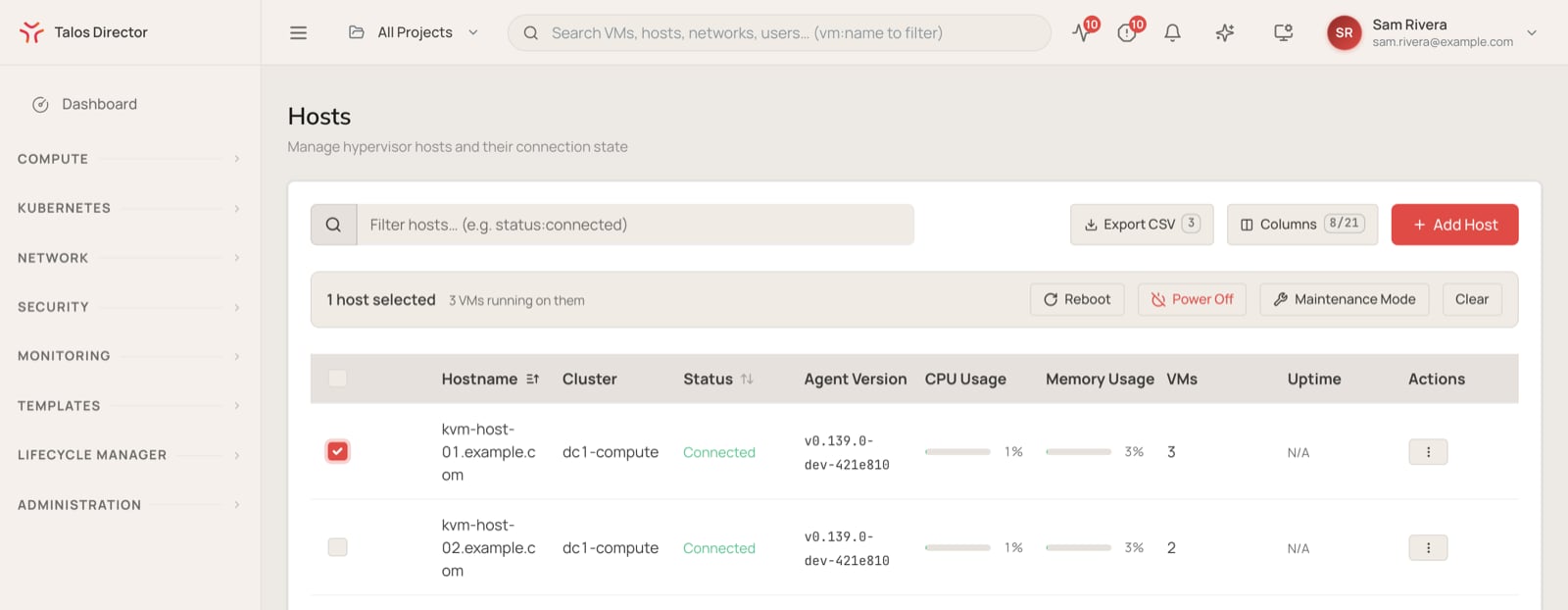Power Off the selected host
The image size is (1568, 610).
pos(1192,299)
